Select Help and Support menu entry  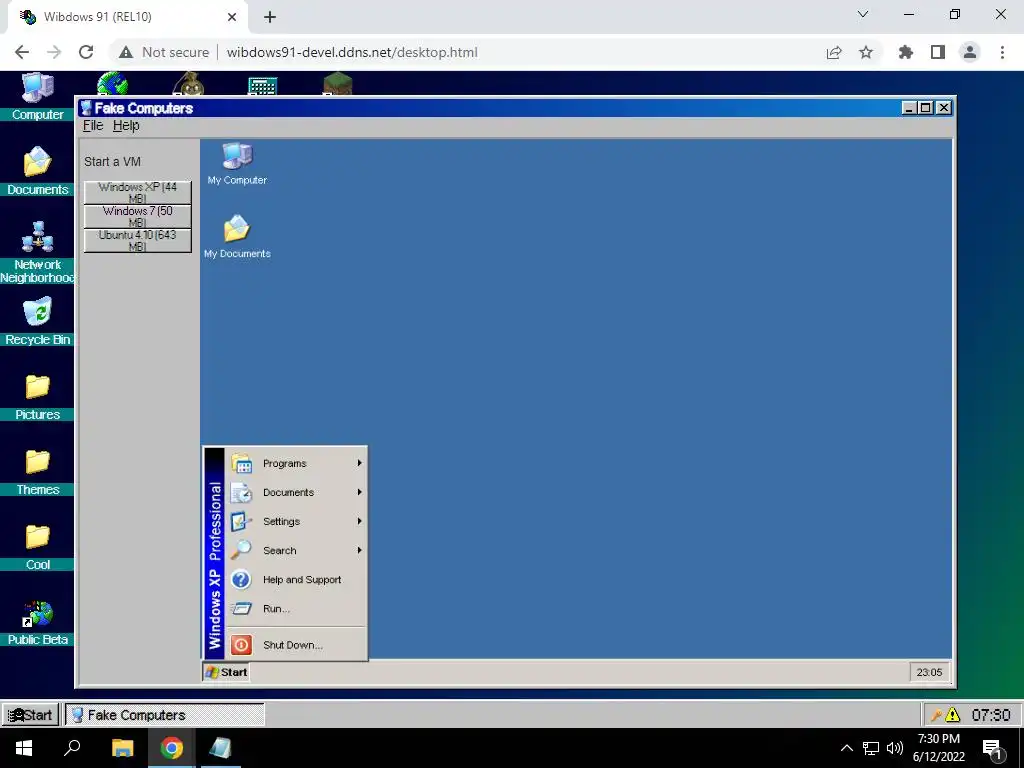(296, 579)
